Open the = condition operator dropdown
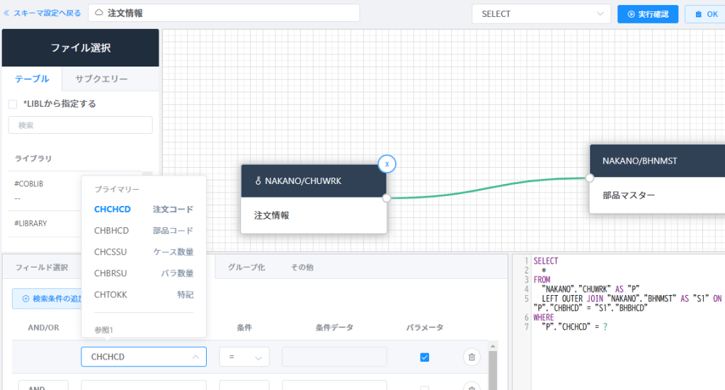The height and width of the screenshot is (390, 725). [244, 357]
